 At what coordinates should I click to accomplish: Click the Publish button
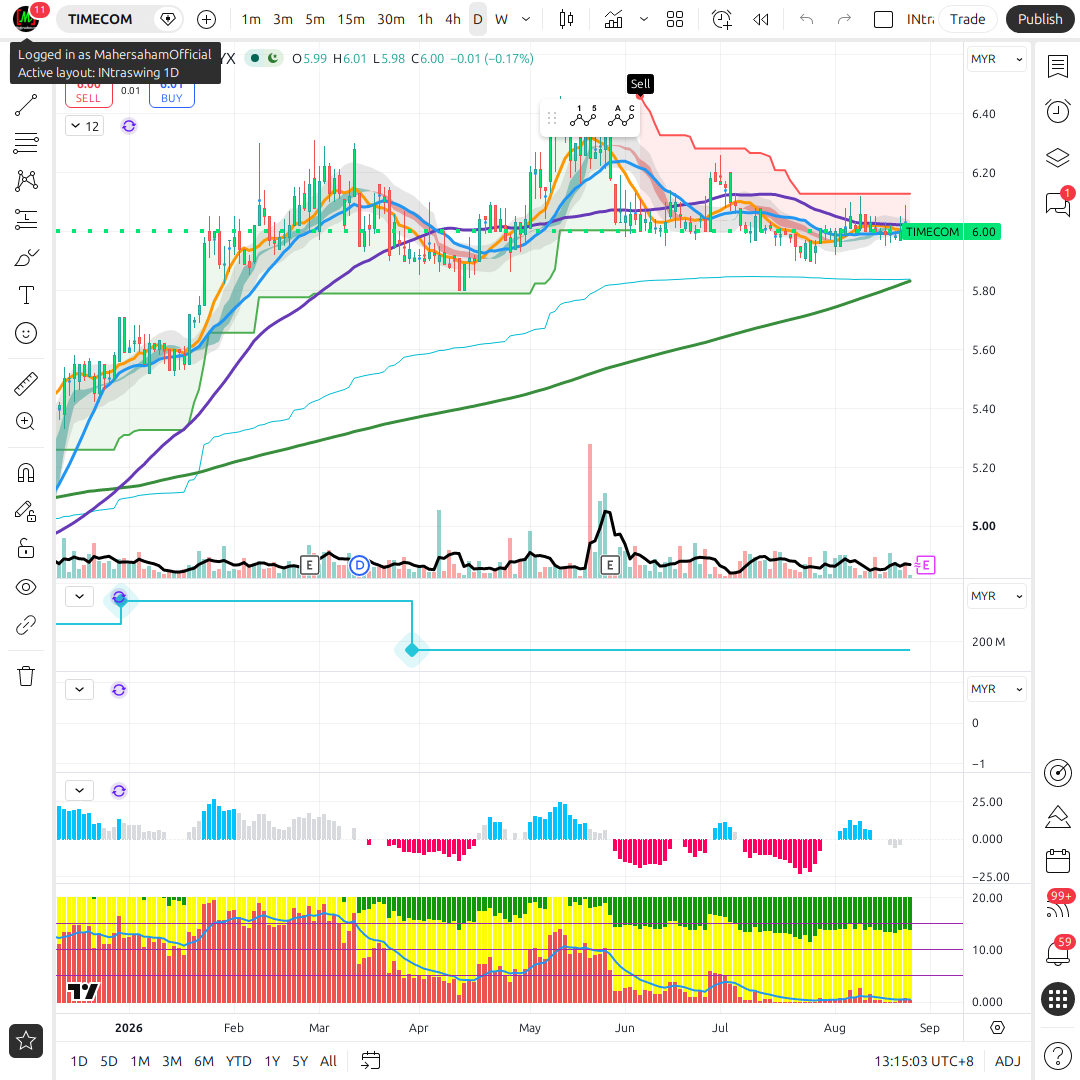[1039, 19]
